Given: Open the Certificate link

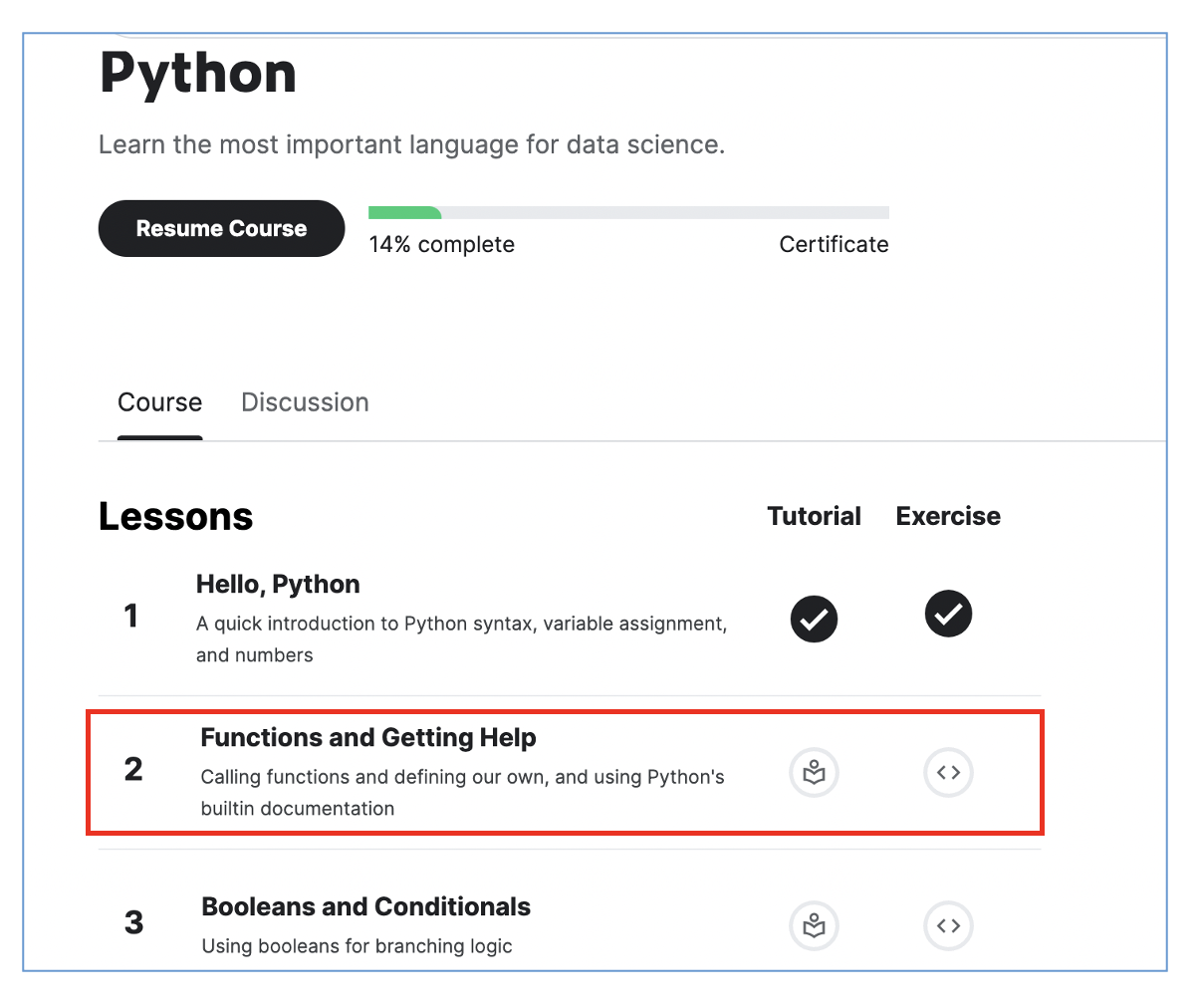Looking at the screenshot, I should click(834, 244).
